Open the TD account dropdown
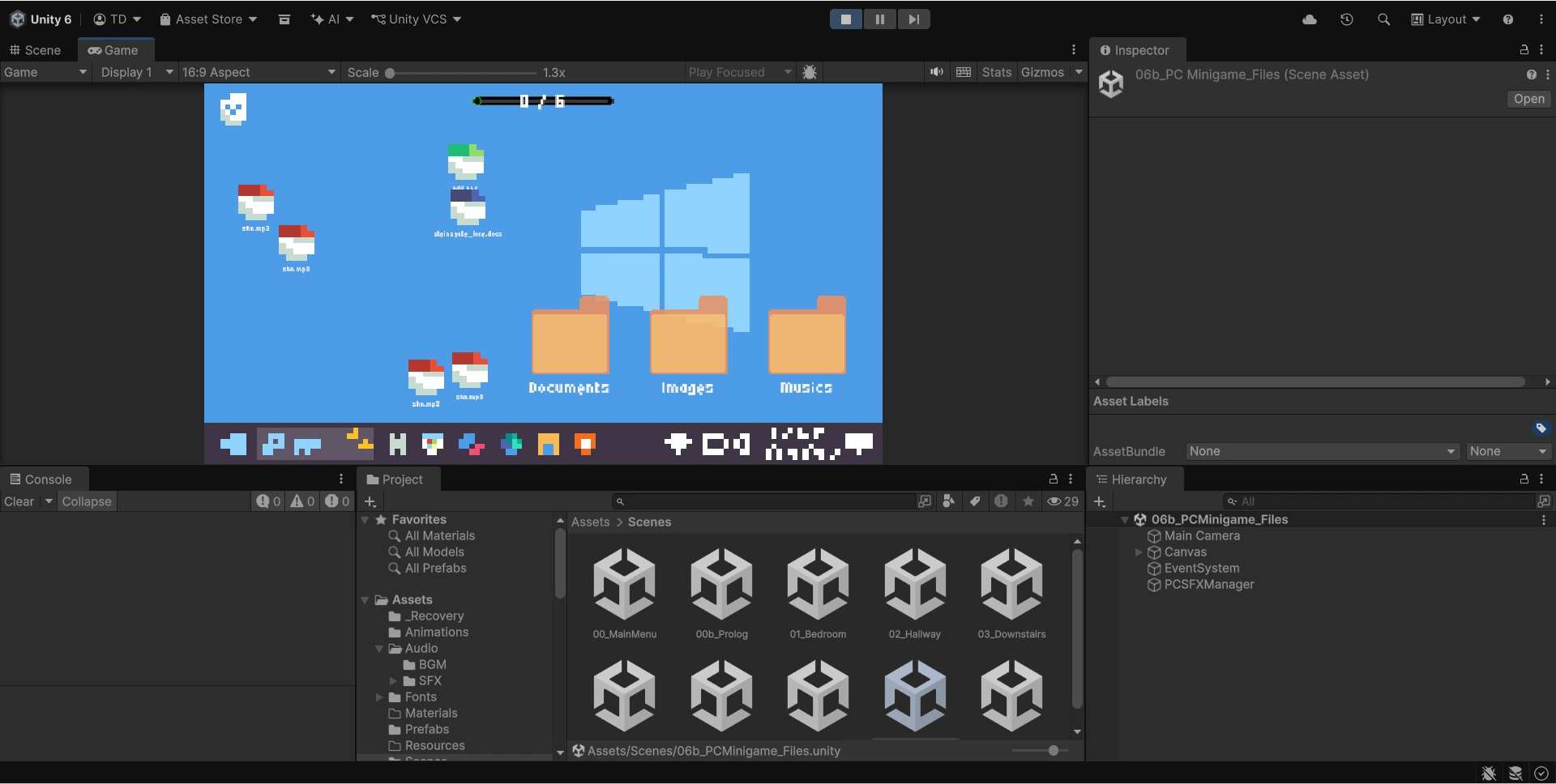The width and height of the screenshot is (1556, 784). coord(117,19)
